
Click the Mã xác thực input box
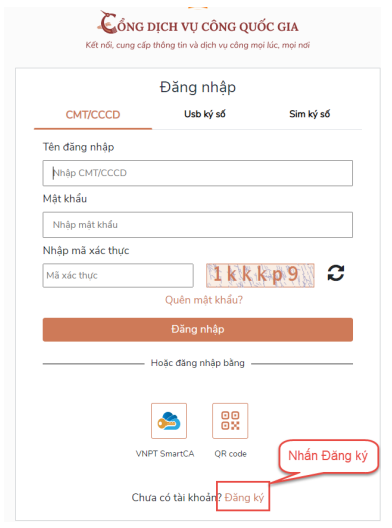tap(118, 275)
